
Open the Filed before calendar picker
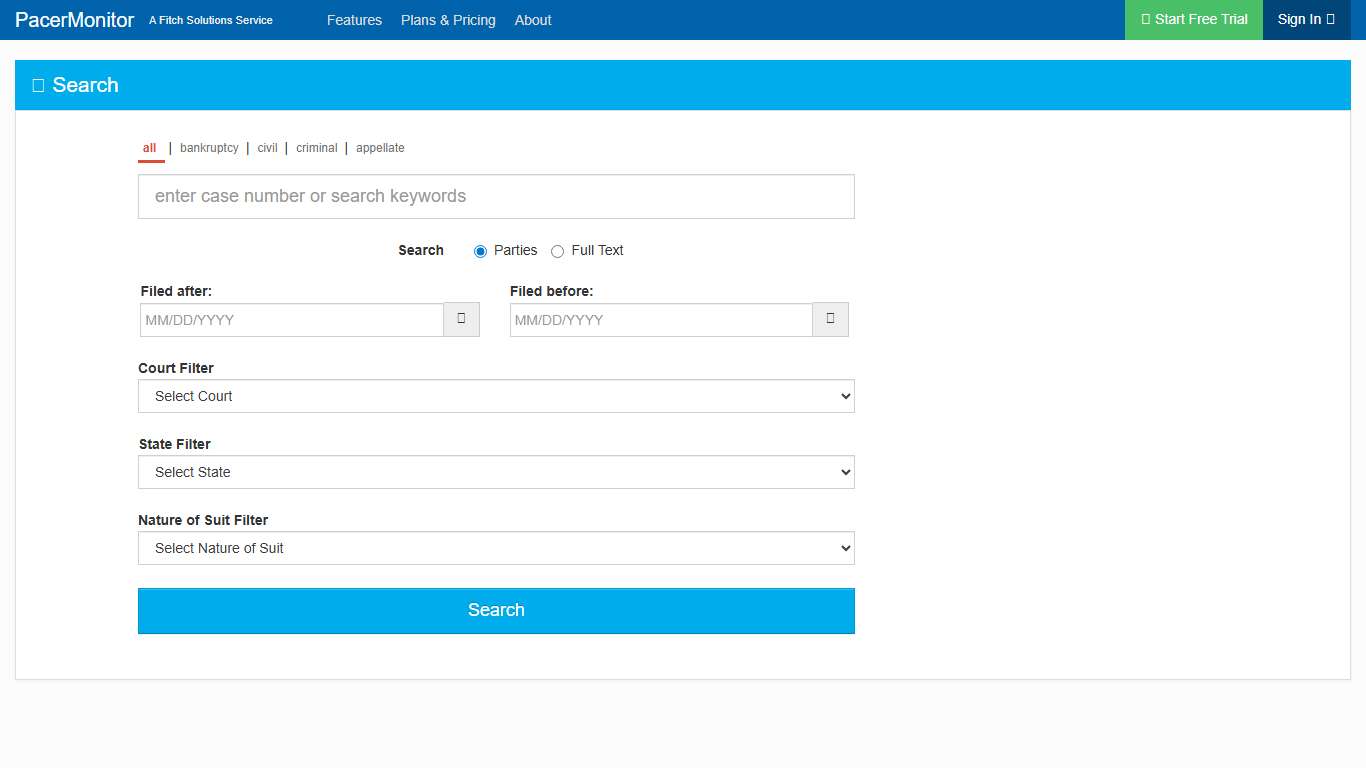(x=830, y=320)
